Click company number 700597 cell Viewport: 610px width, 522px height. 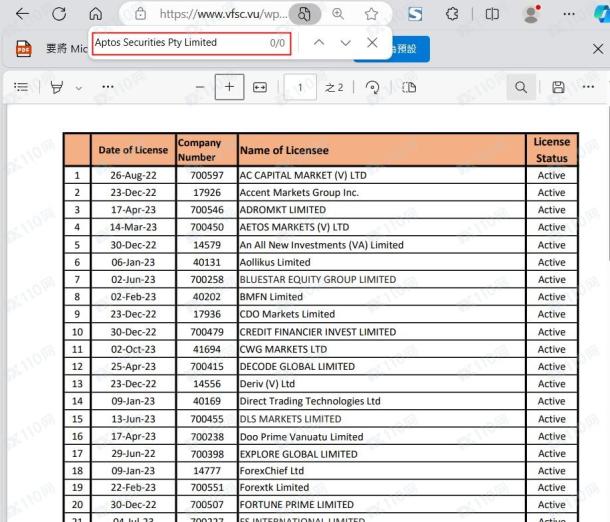coord(207,175)
